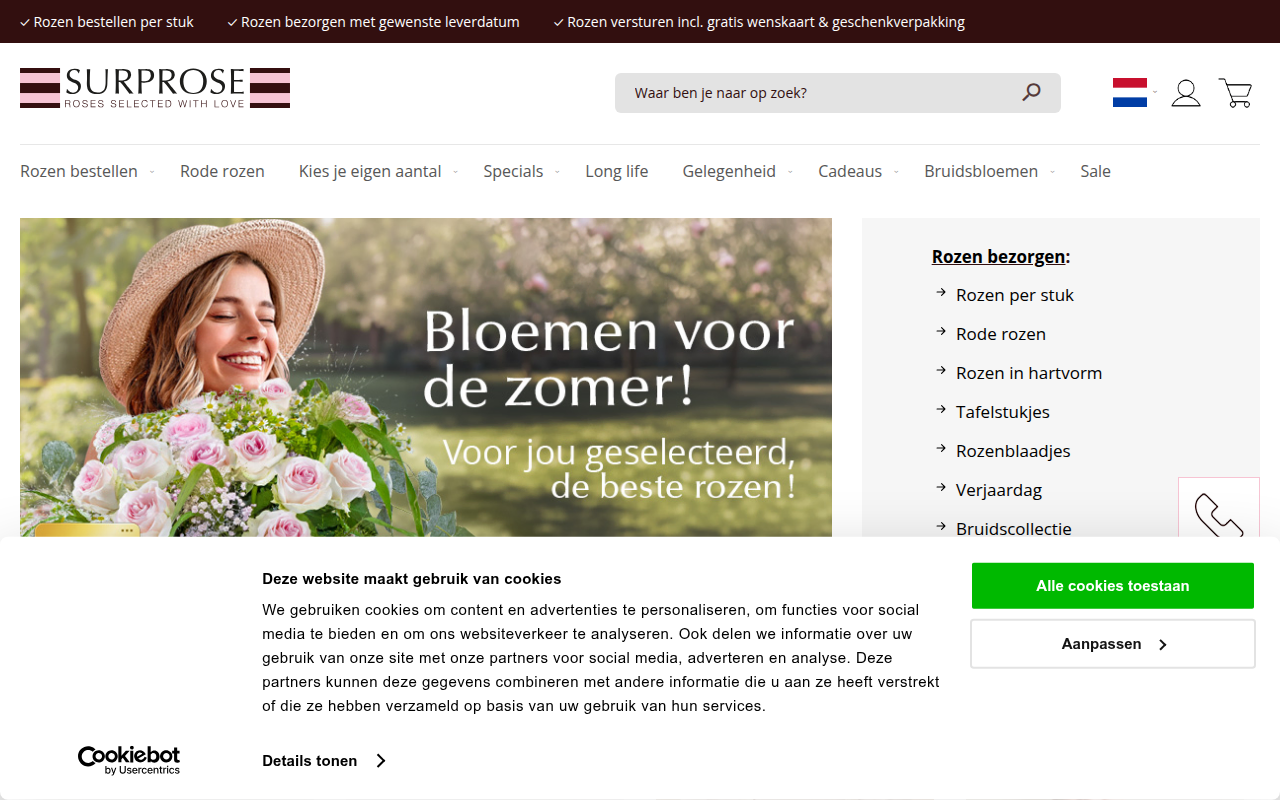Open Rozen in hartvorm link
Viewport: 1280px width, 800px height.
click(x=1029, y=373)
